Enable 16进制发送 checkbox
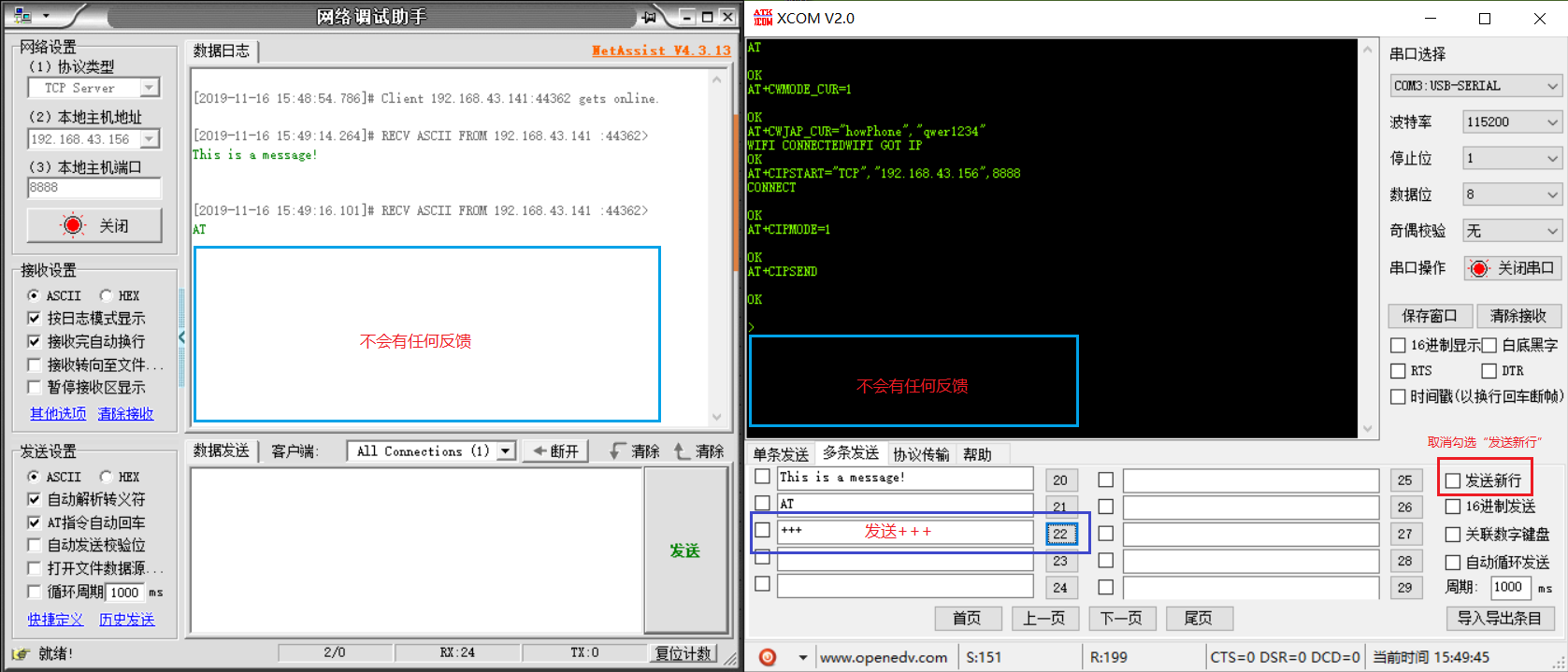The width and height of the screenshot is (1568, 672). (x=1453, y=507)
